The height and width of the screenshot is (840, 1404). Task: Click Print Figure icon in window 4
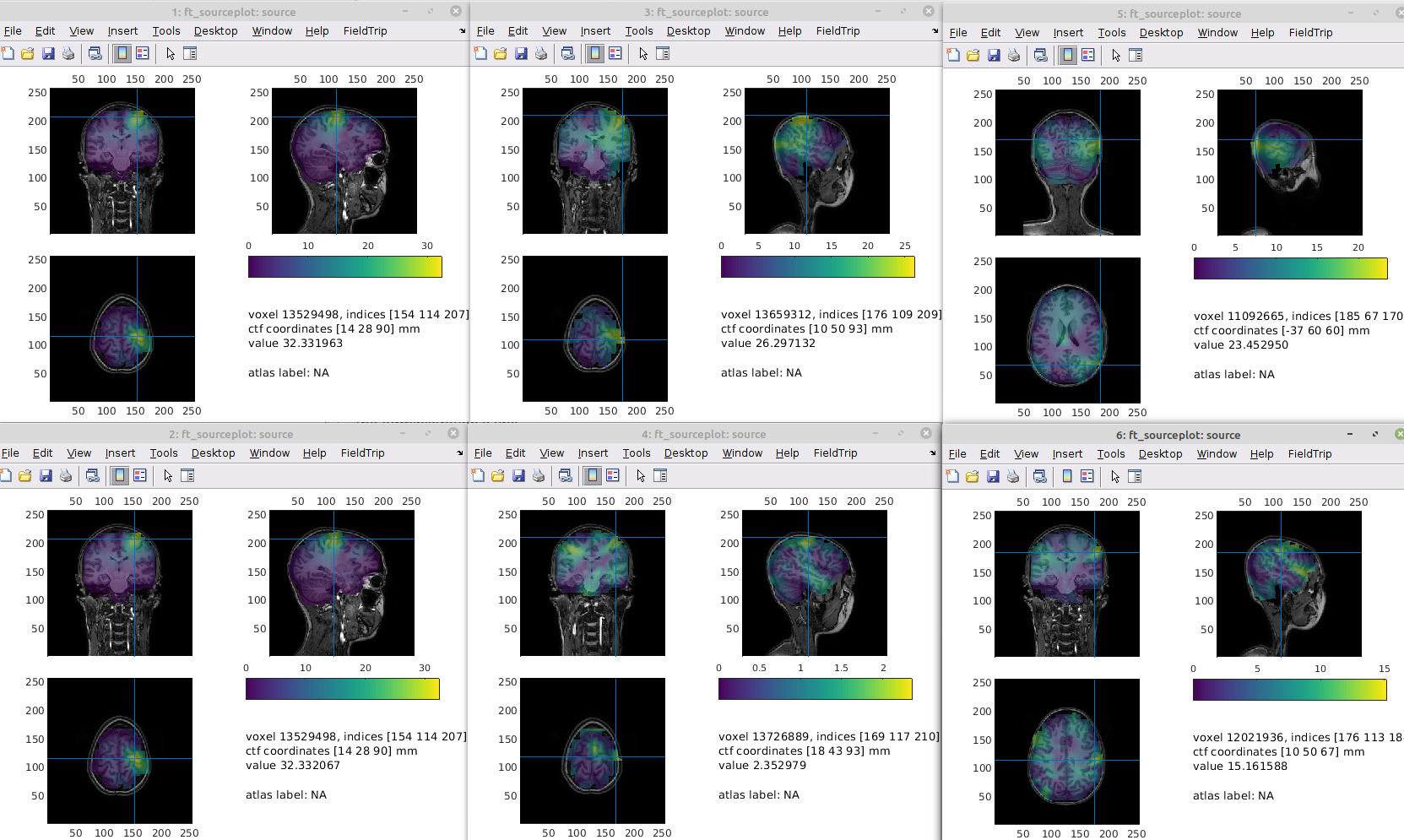coord(539,475)
